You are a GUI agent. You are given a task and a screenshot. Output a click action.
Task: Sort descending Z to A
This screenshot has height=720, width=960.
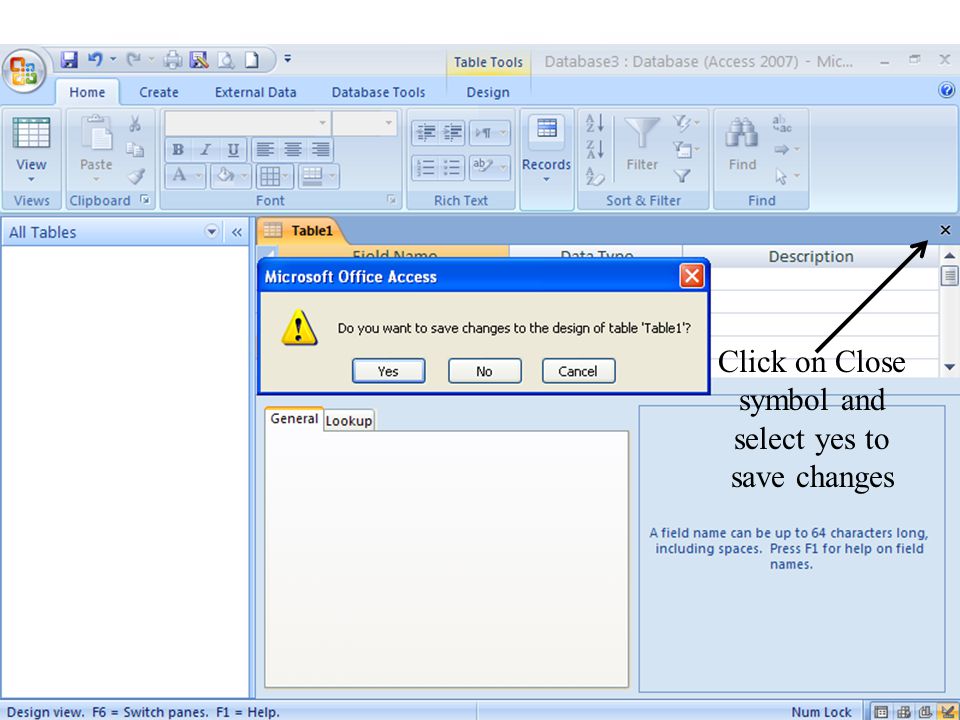pos(595,150)
